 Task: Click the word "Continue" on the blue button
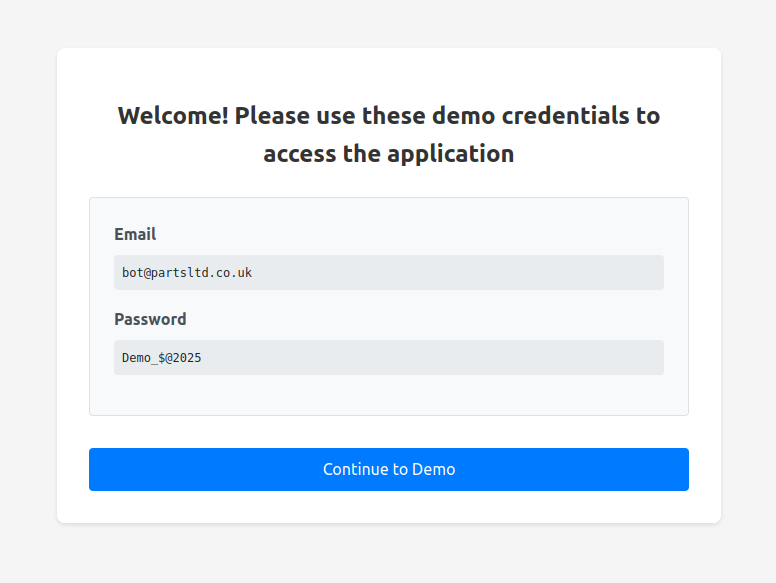(354, 469)
